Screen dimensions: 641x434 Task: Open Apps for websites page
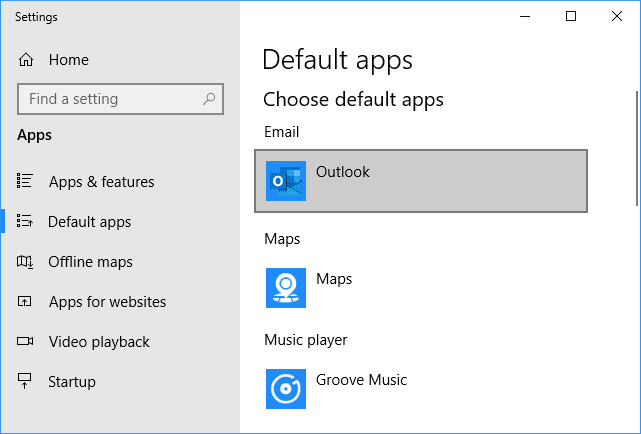coord(108,302)
